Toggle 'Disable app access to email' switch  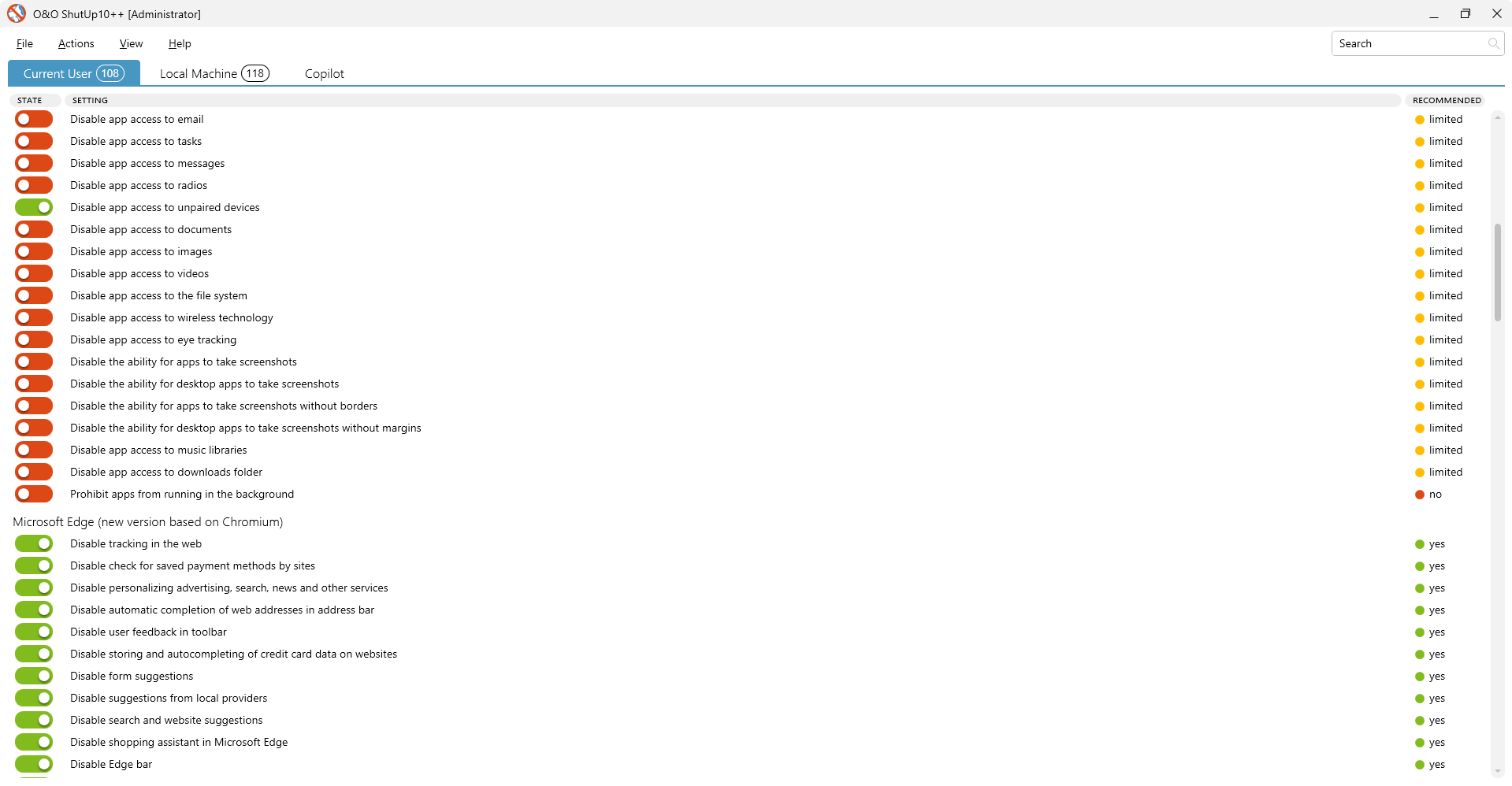pyautogui.click(x=34, y=119)
